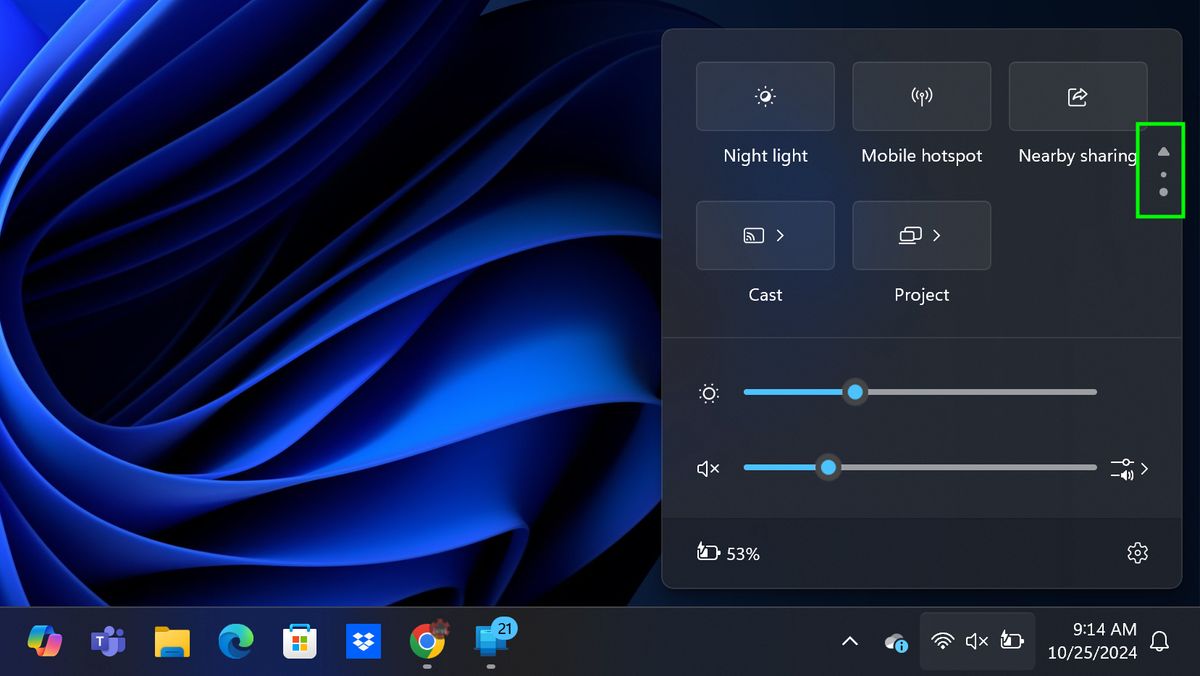The image size is (1200, 676).
Task: Click the Nearby sharing icon
Action: tap(1077, 96)
